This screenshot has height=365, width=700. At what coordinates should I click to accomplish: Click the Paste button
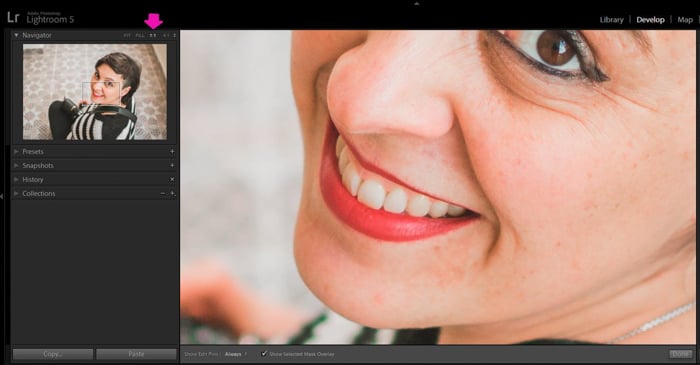(x=136, y=354)
